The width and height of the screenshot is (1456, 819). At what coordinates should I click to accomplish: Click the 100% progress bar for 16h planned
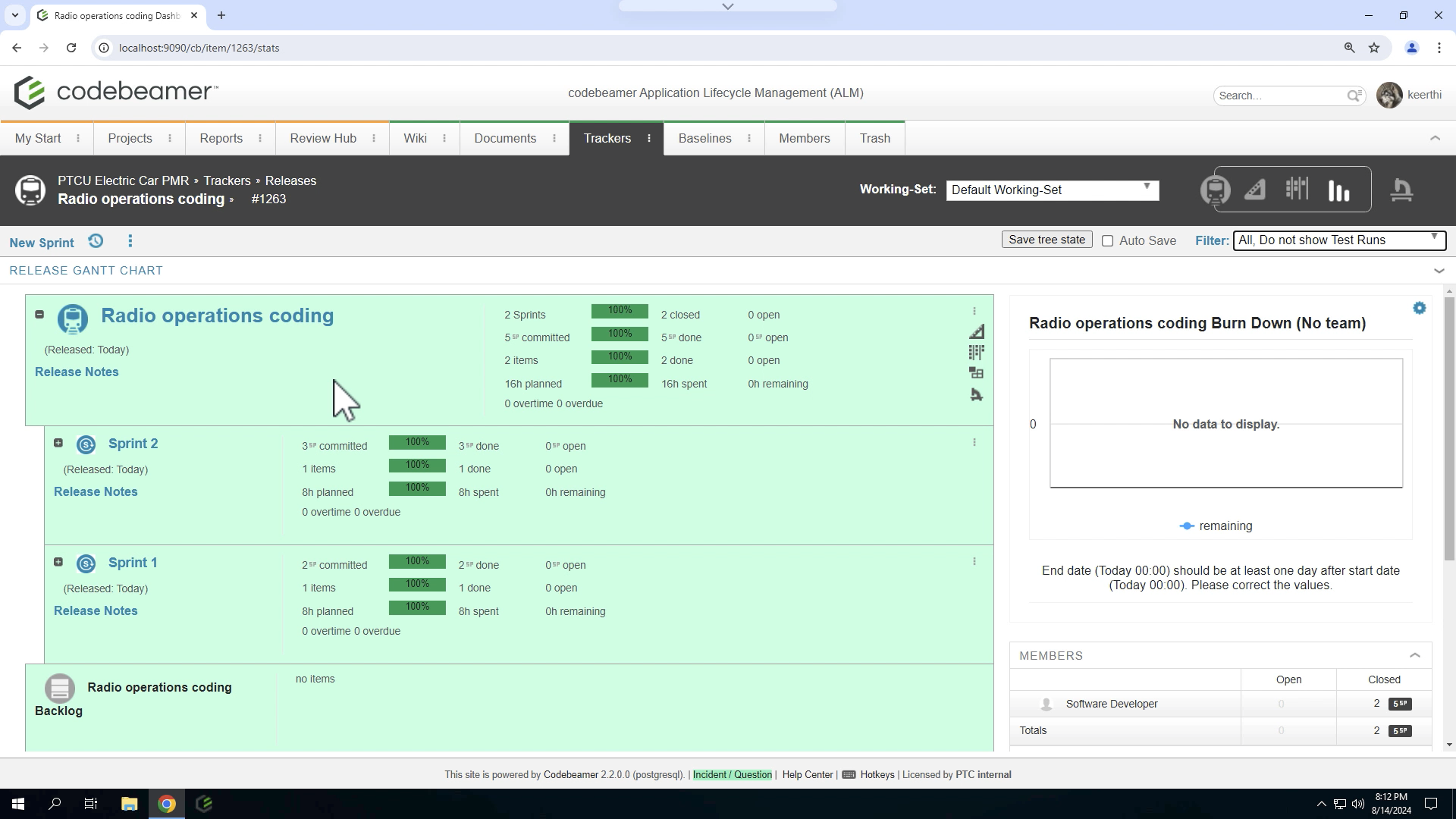click(x=620, y=379)
